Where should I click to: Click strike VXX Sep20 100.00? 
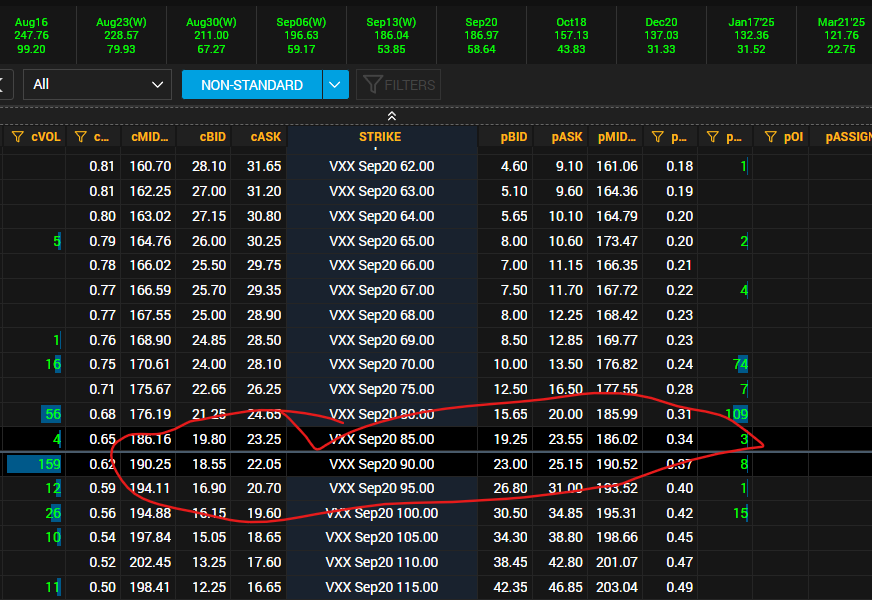382,513
